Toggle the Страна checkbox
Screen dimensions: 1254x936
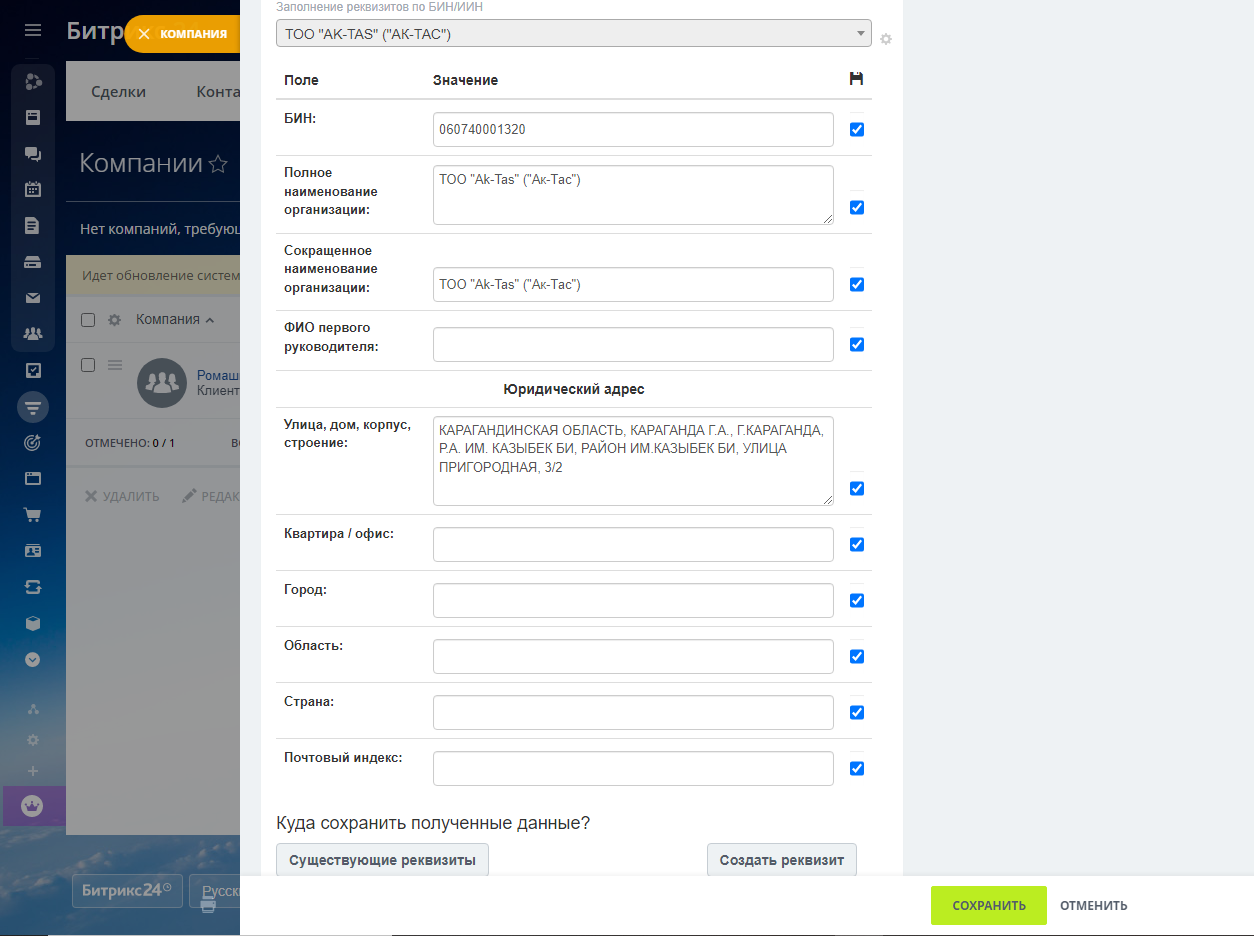pyautogui.click(x=857, y=713)
